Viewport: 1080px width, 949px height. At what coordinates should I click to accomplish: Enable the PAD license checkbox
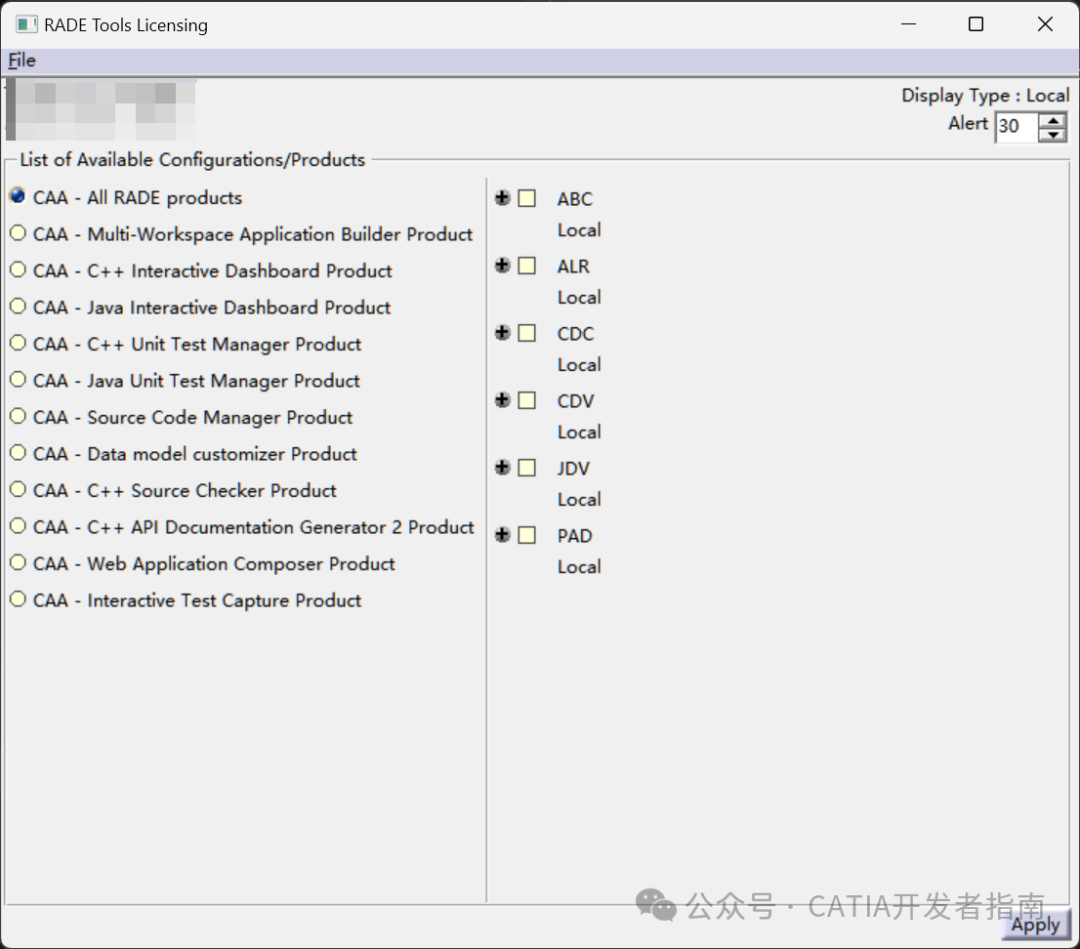pos(527,535)
